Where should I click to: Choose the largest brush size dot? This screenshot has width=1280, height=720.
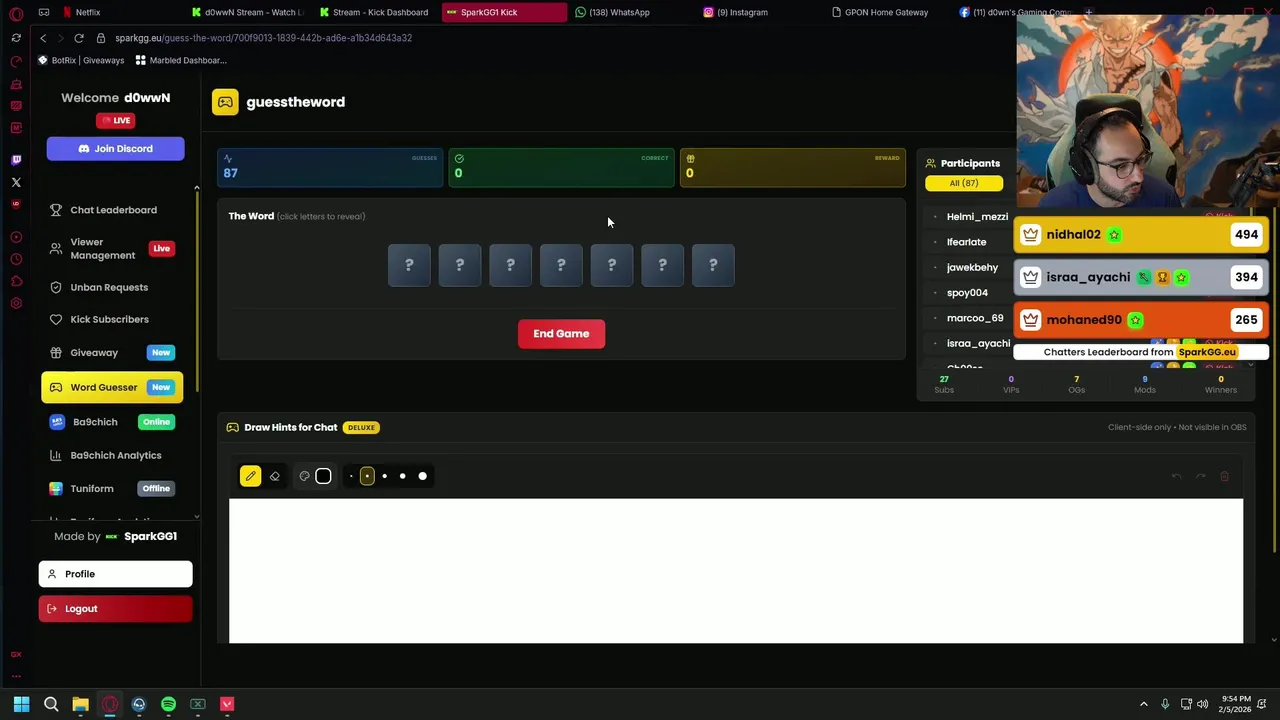pyautogui.click(x=422, y=476)
